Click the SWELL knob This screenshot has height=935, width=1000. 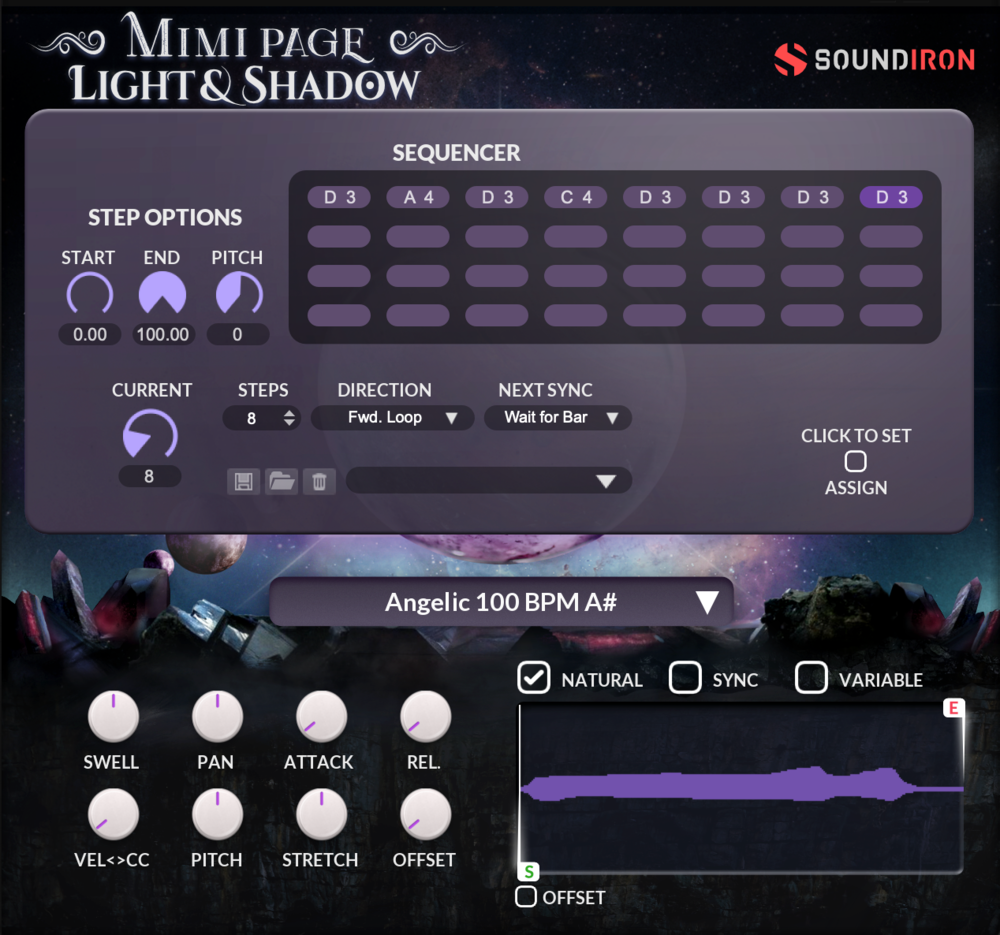(114, 717)
